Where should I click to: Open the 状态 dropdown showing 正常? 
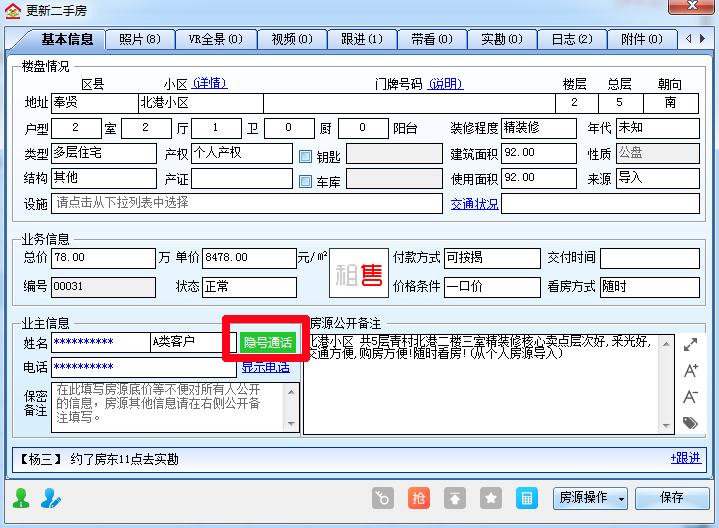point(249,287)
